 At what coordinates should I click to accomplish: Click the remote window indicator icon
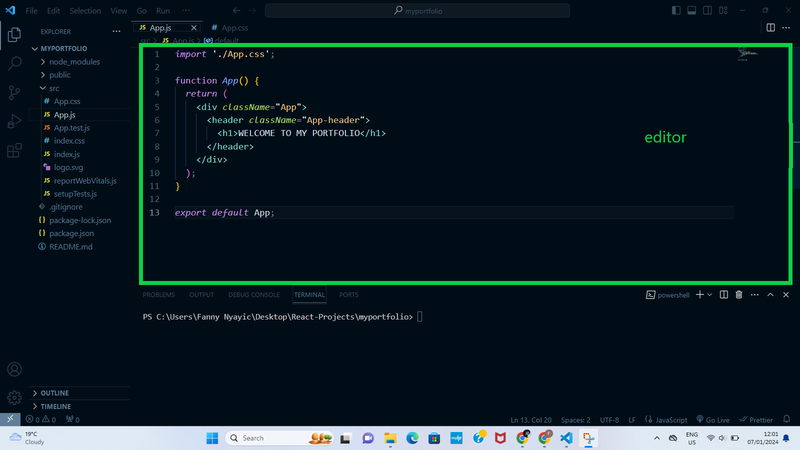tap(10, 419)
